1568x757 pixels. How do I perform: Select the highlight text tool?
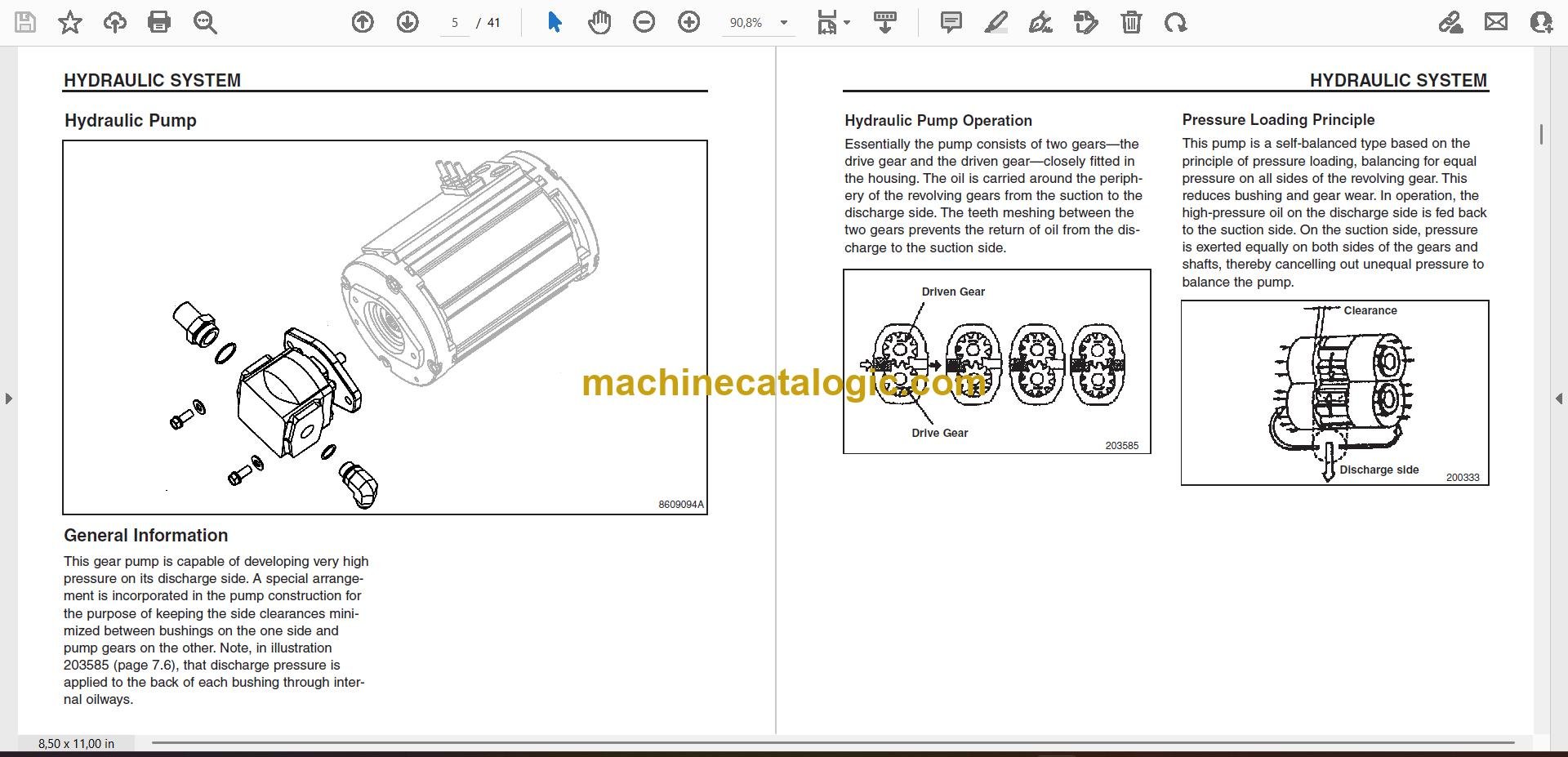[x=996, y=22]
